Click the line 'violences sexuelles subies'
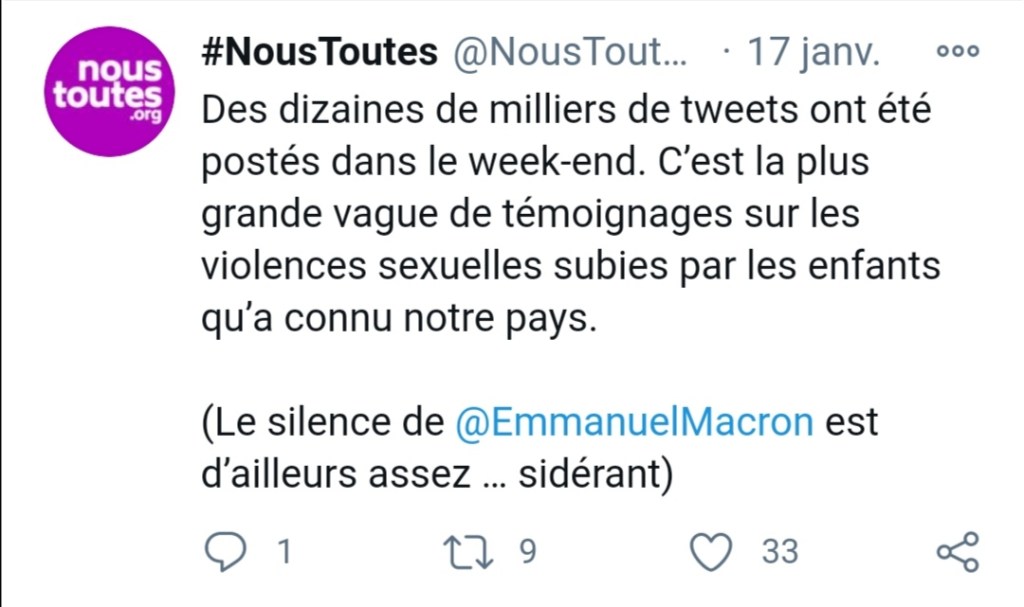This screenshot has height=607, width=1024. tap(572, 268)
